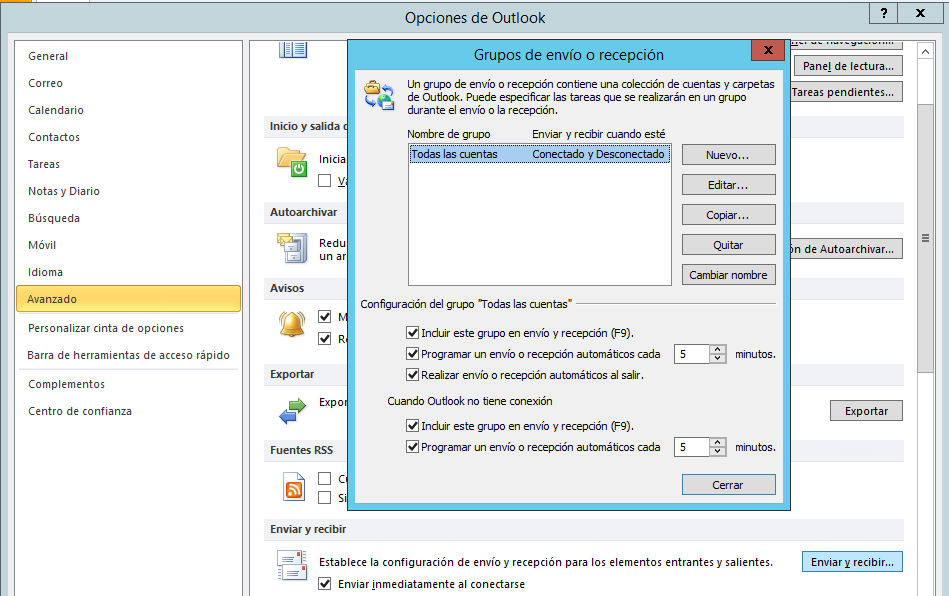The width and height of the screenshot is (949, 596).
Task: Open Autoarchivar configuration button
Action: [x=846, y=249]
